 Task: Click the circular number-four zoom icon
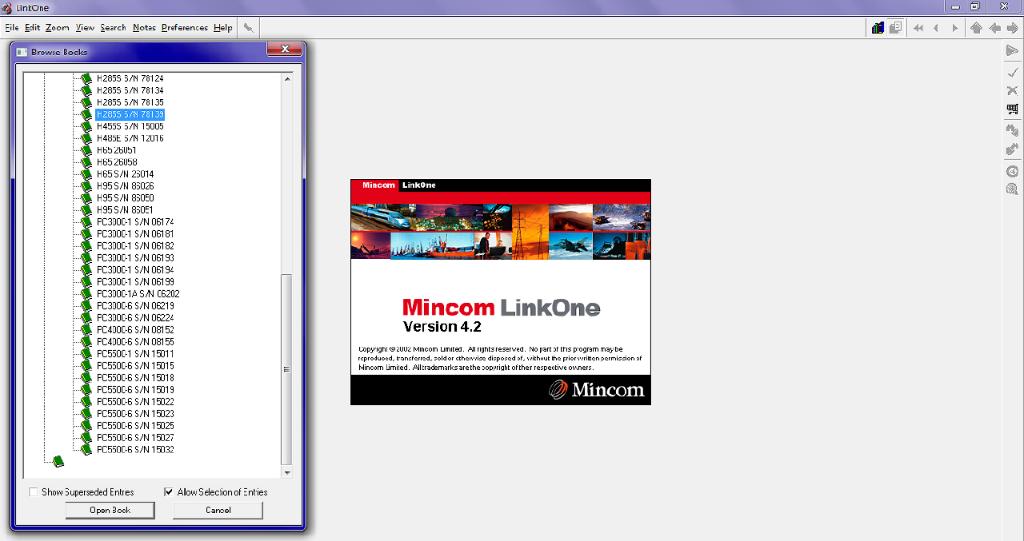[x=1012, y=171]
